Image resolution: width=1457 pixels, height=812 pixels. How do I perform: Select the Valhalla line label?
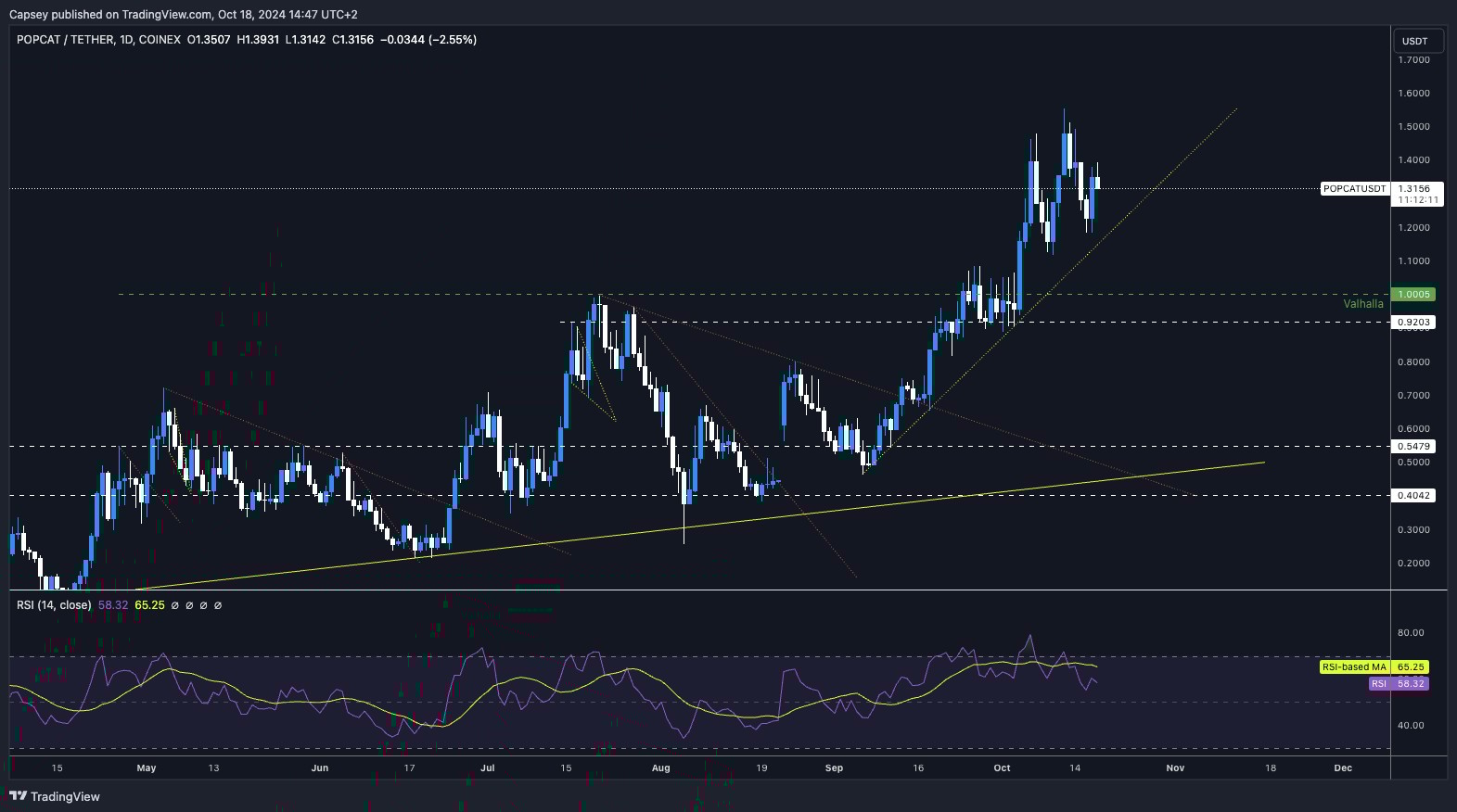(1363, 304)
